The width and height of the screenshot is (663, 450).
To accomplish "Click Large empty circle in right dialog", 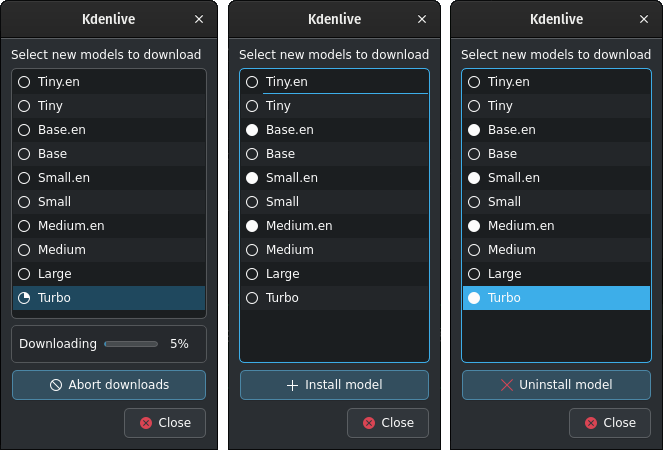I will point(474,274).
